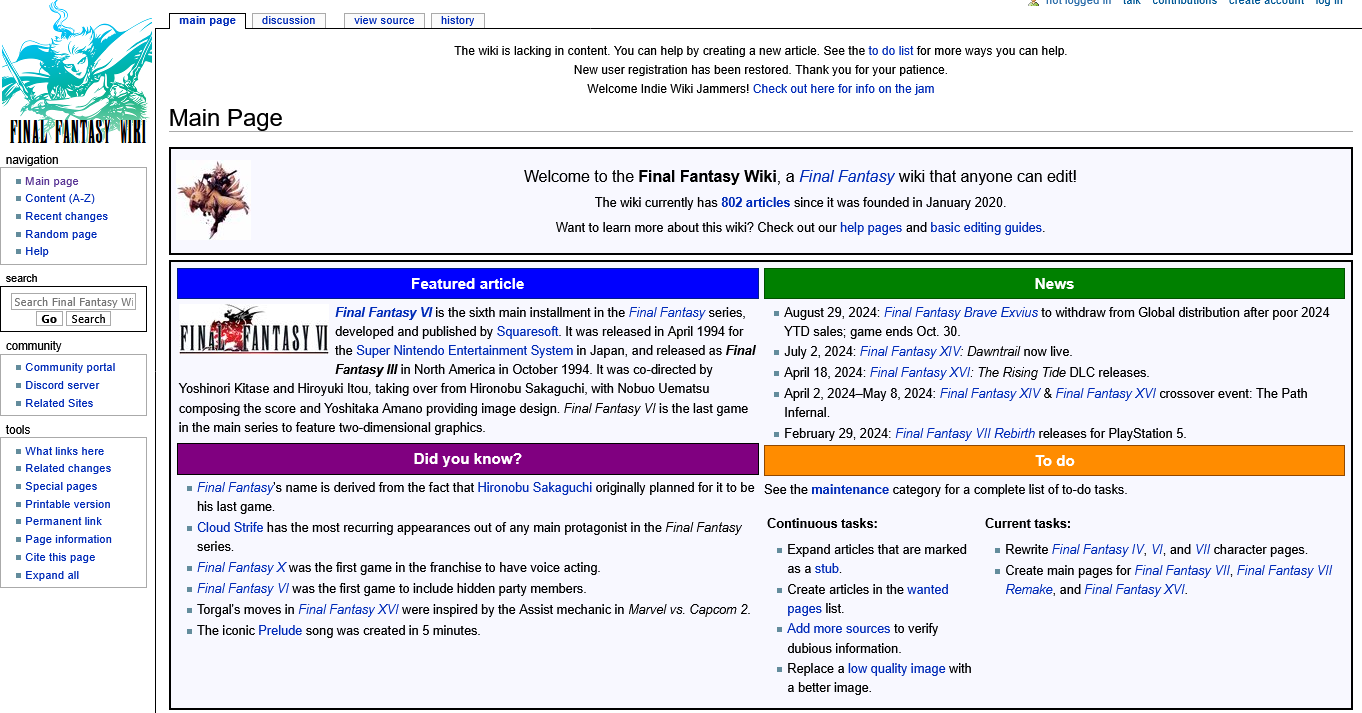
Task: Click Cite this page
Action: [x=60, y=557]
